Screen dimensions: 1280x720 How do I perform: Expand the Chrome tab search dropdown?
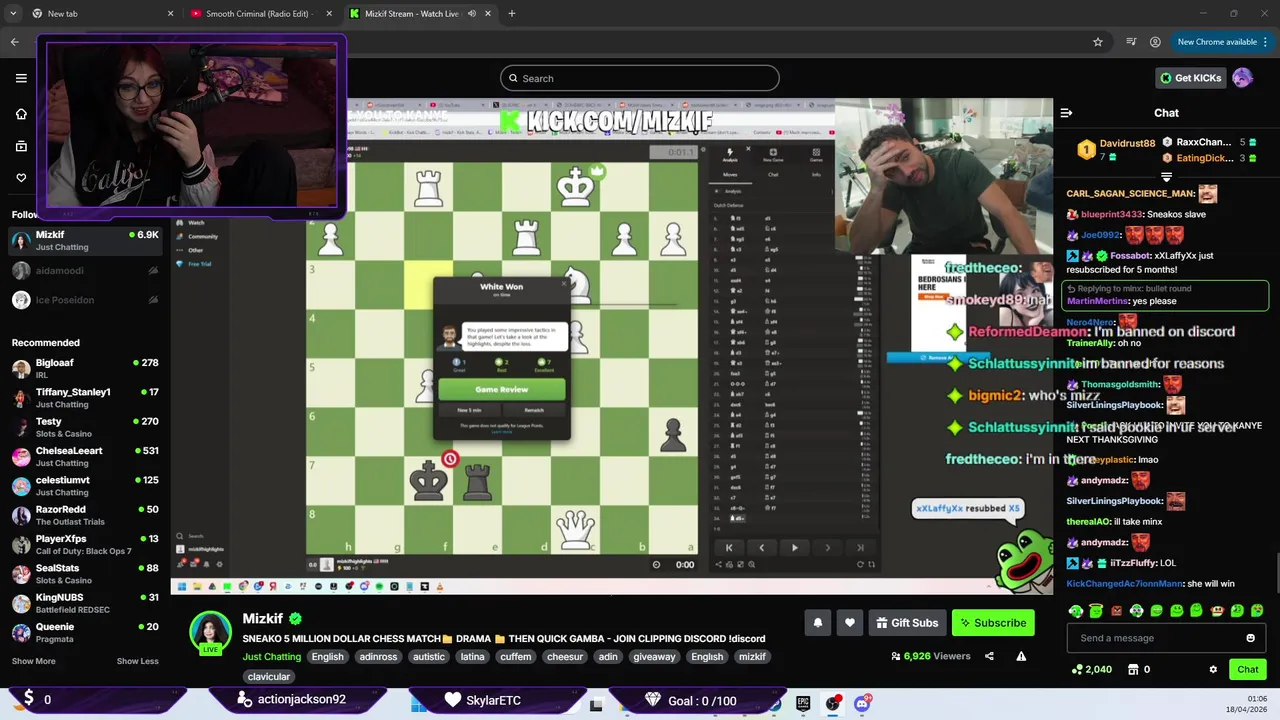13,13
